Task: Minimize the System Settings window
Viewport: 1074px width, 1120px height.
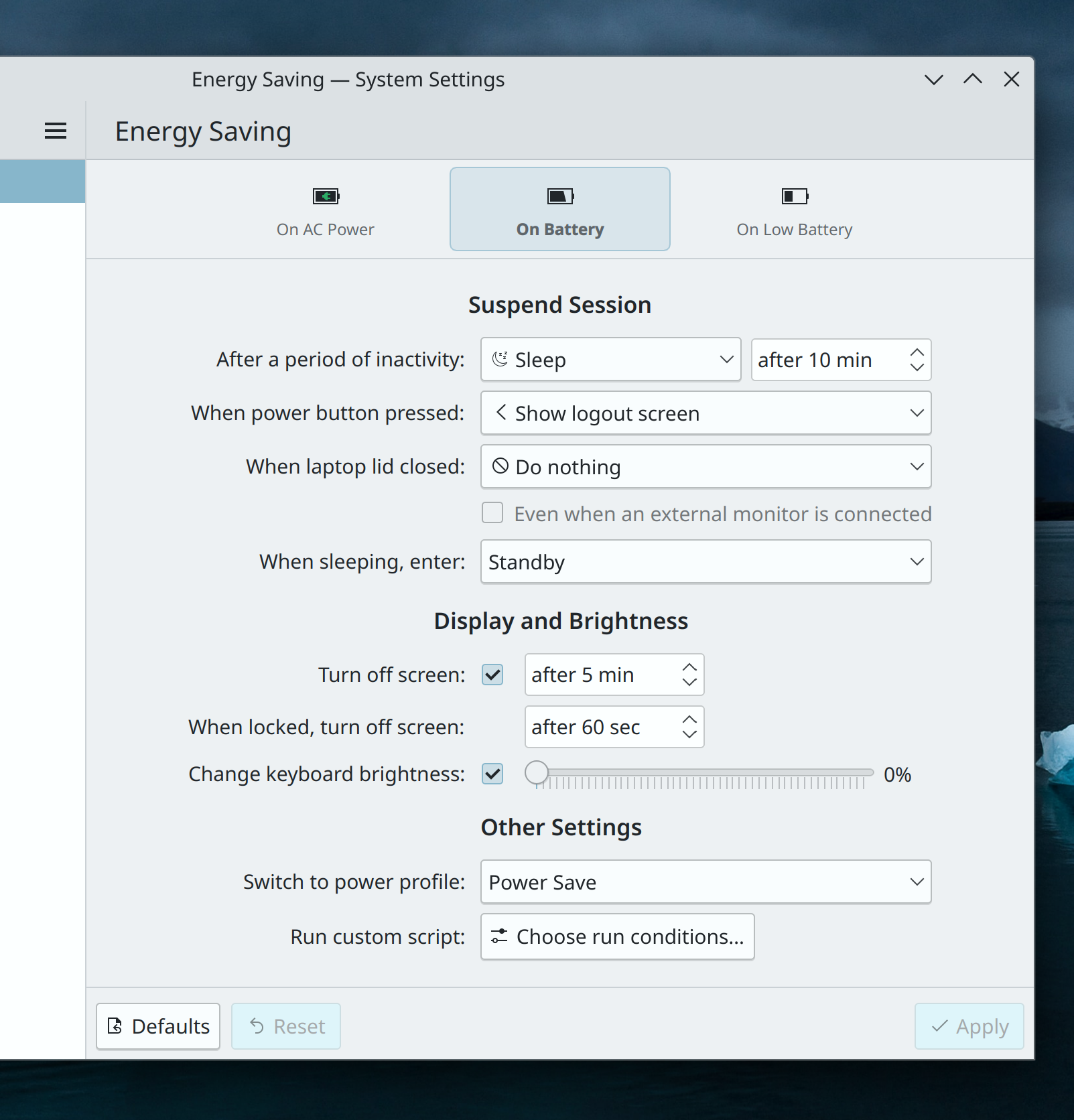Action: [x=933, y=80]
